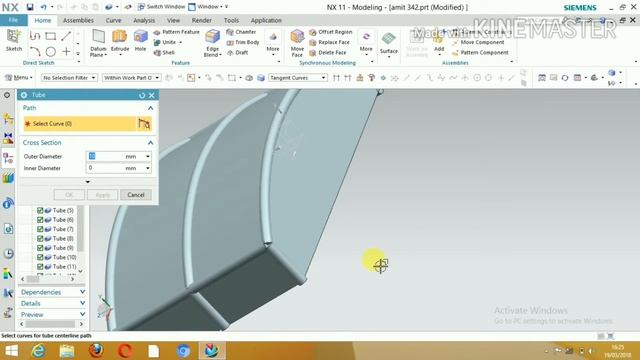Image resolution: width=640 pixels, height=360 pixels.
Task: Select the Line sketch tool
Action: (x=66, y=36)
